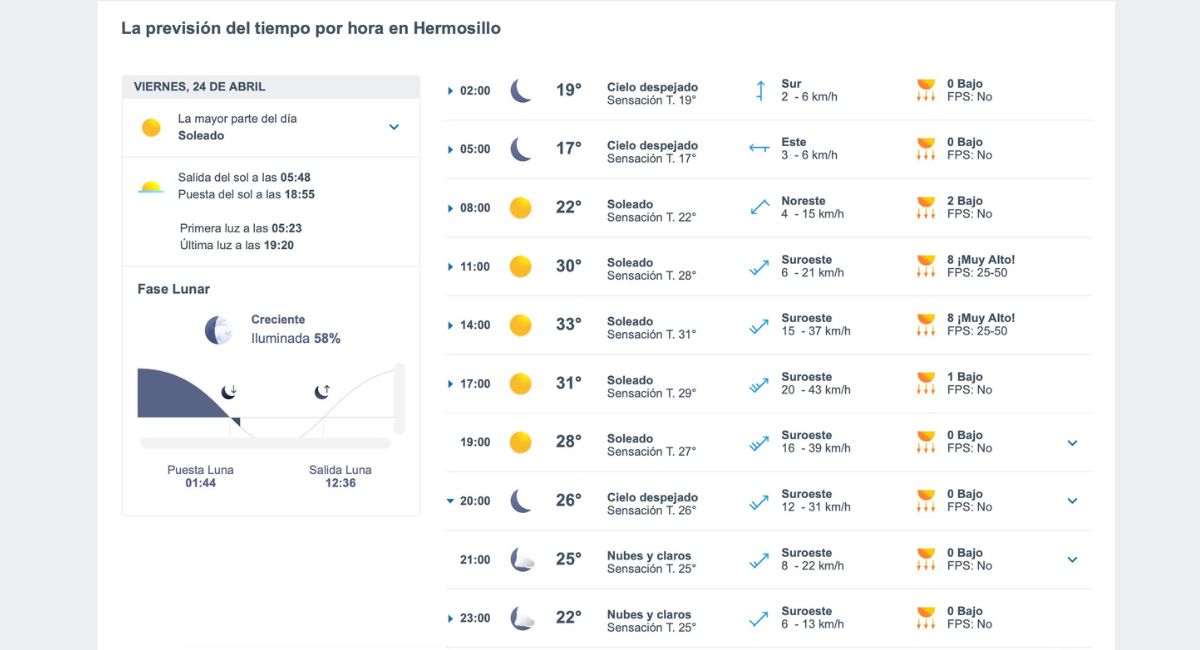Click the ¡Muy Alto! UV icon on 14:00 row
The height and width of the screenshot is (650, 1200).
925,326
